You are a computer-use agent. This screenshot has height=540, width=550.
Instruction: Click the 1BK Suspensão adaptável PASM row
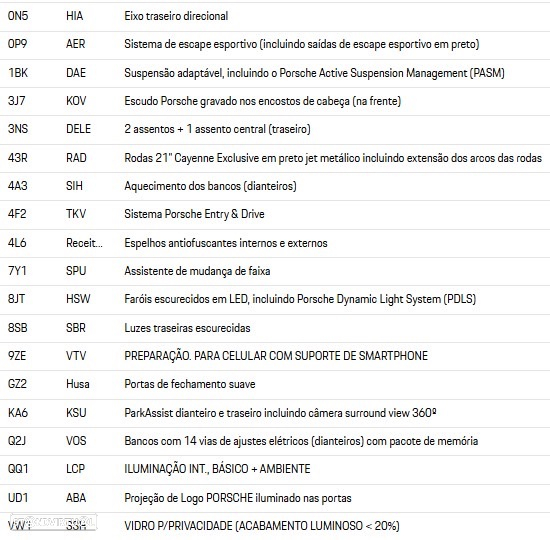275,74
